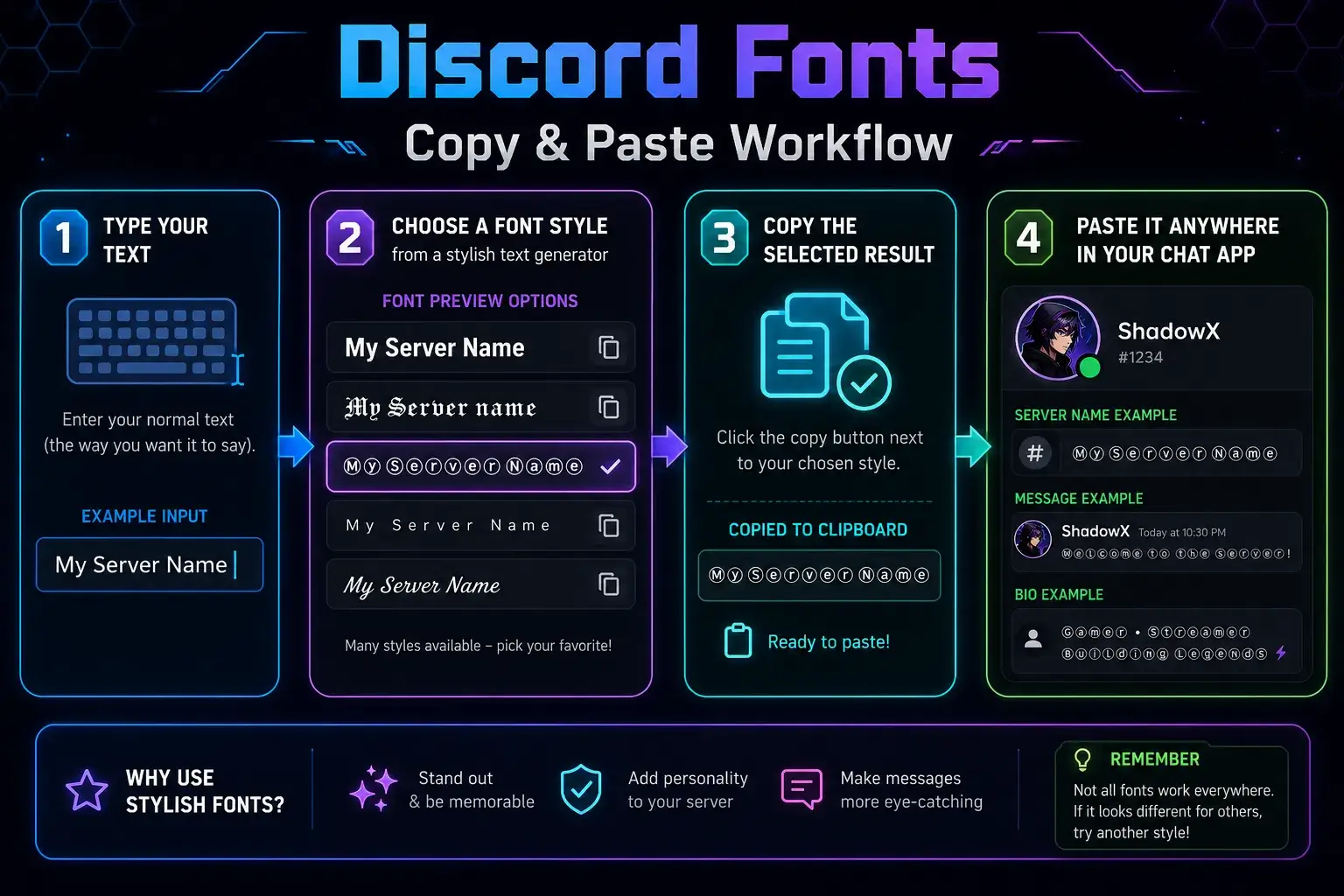Click the 'WHY USE STYLISH FONTS?' heading
This screenshot has height=896, width=1344.
[205, 791]
